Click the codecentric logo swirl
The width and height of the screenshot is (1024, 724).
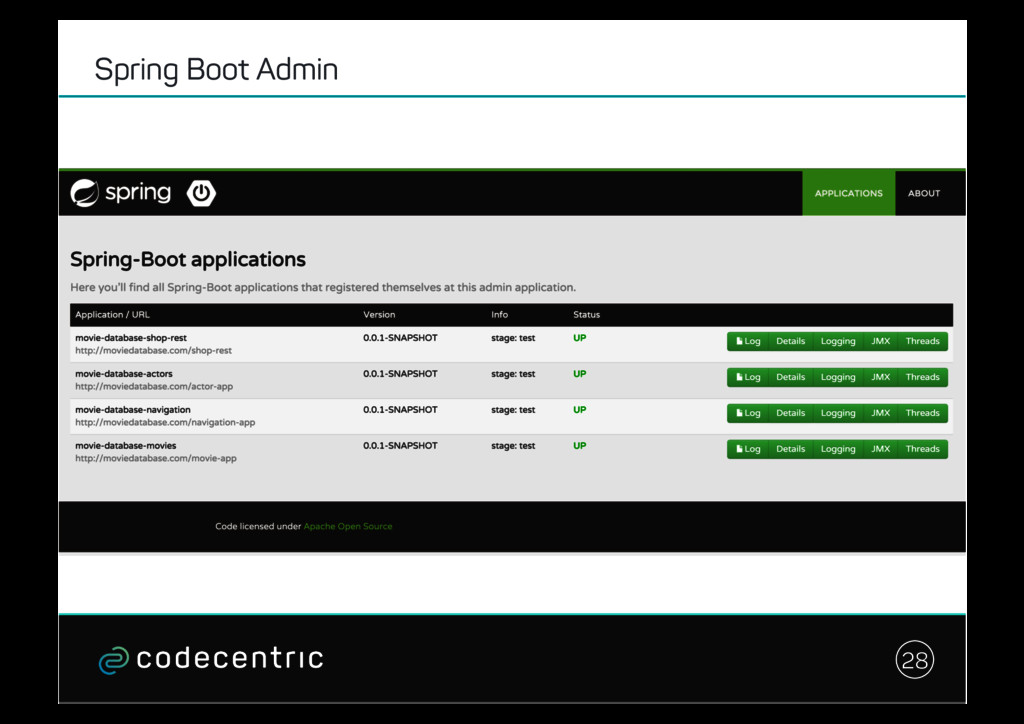tap(114, 660)
